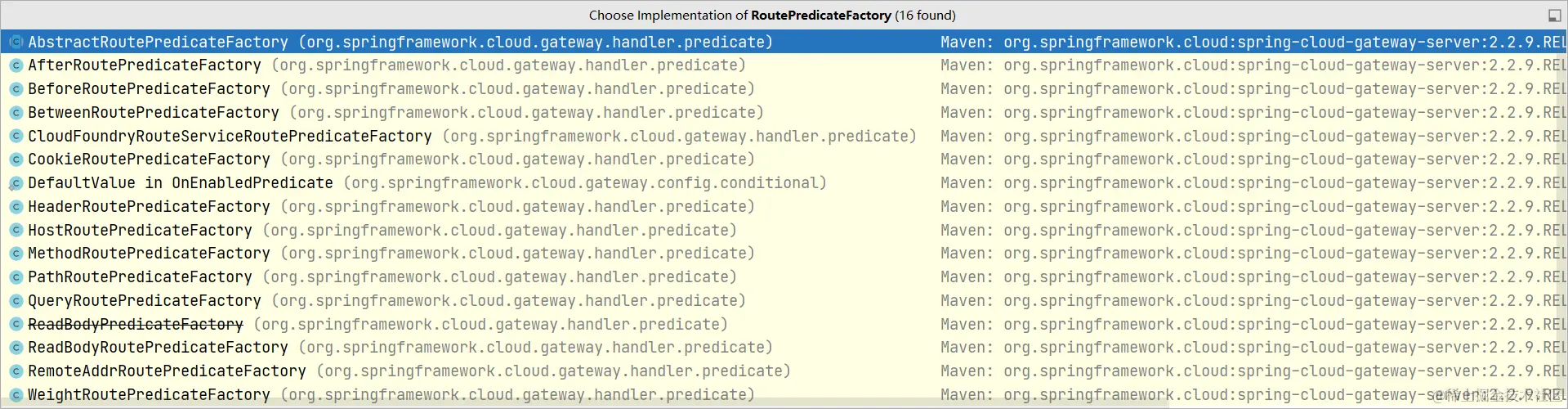Choose HostRoutePredicateFactory row
This screenshot has height=409, width=1568.
tap(784, 231)
